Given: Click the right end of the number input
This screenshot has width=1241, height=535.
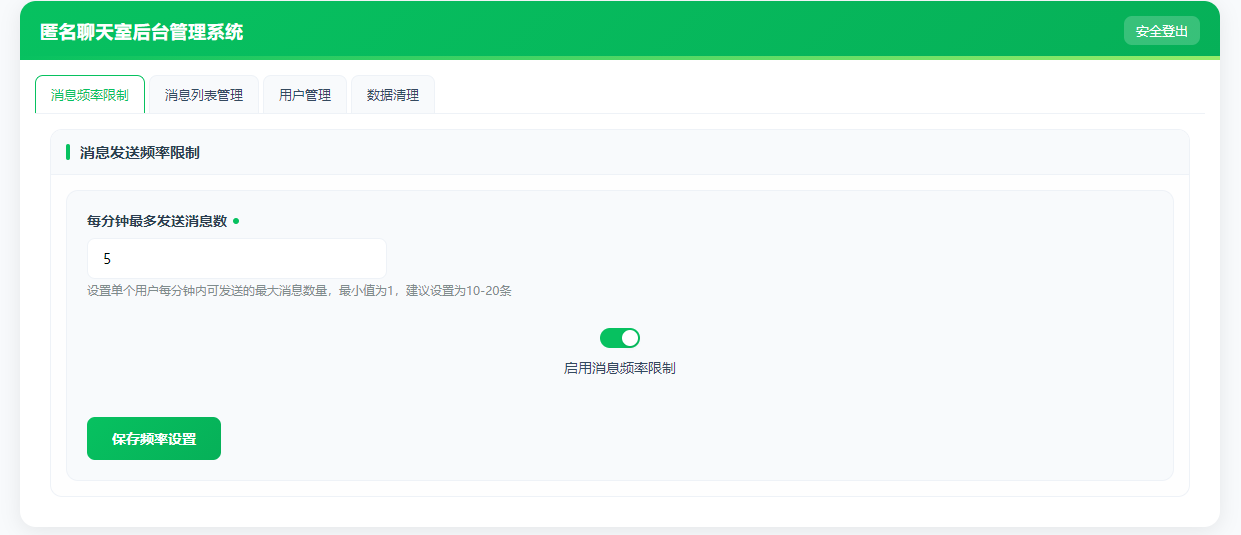Looking at the screenshot, I should (x=370, y=259).
